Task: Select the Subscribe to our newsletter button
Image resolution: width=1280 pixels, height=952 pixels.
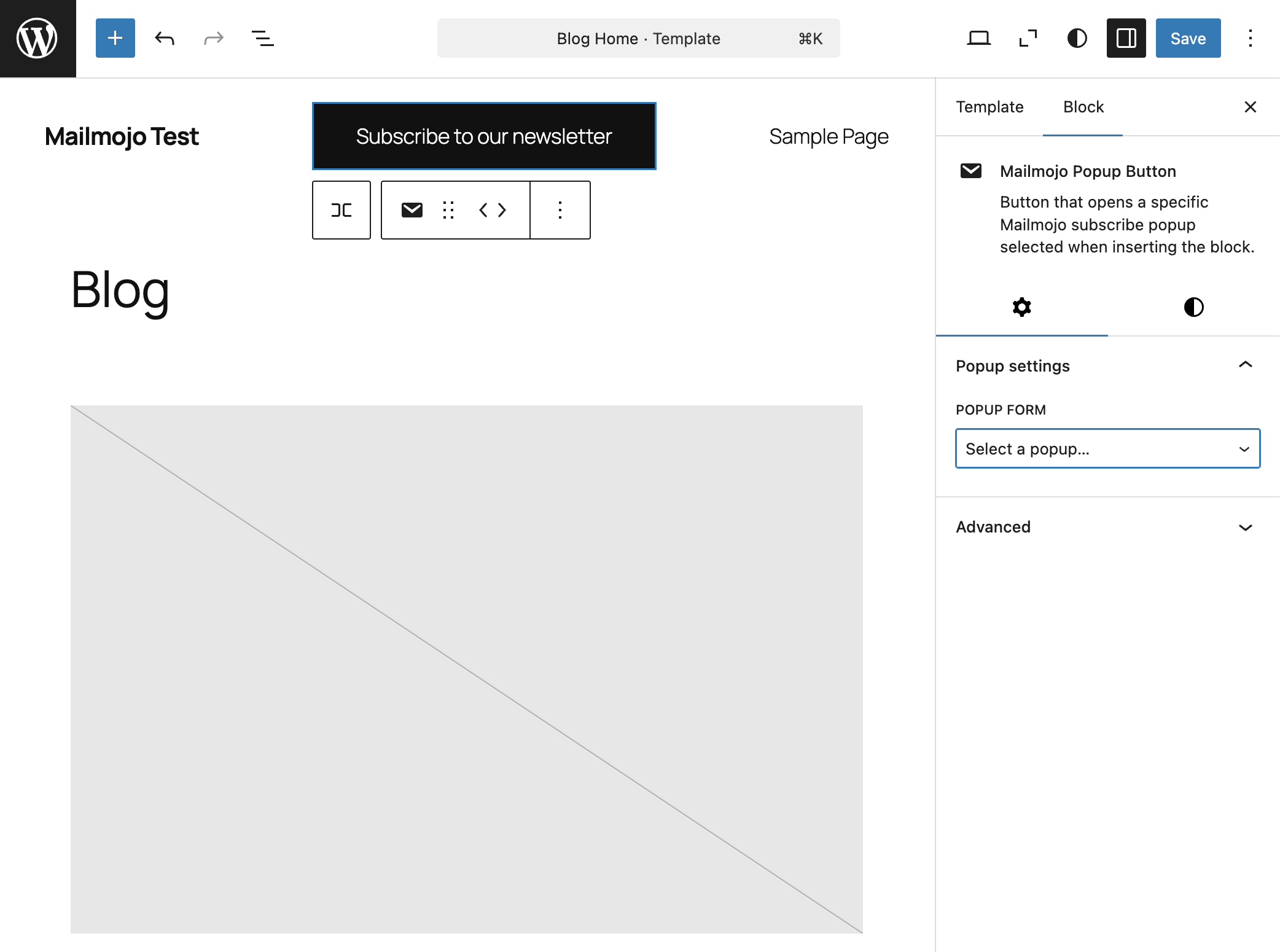Action: pyautogui.click(x=484, y=136)
